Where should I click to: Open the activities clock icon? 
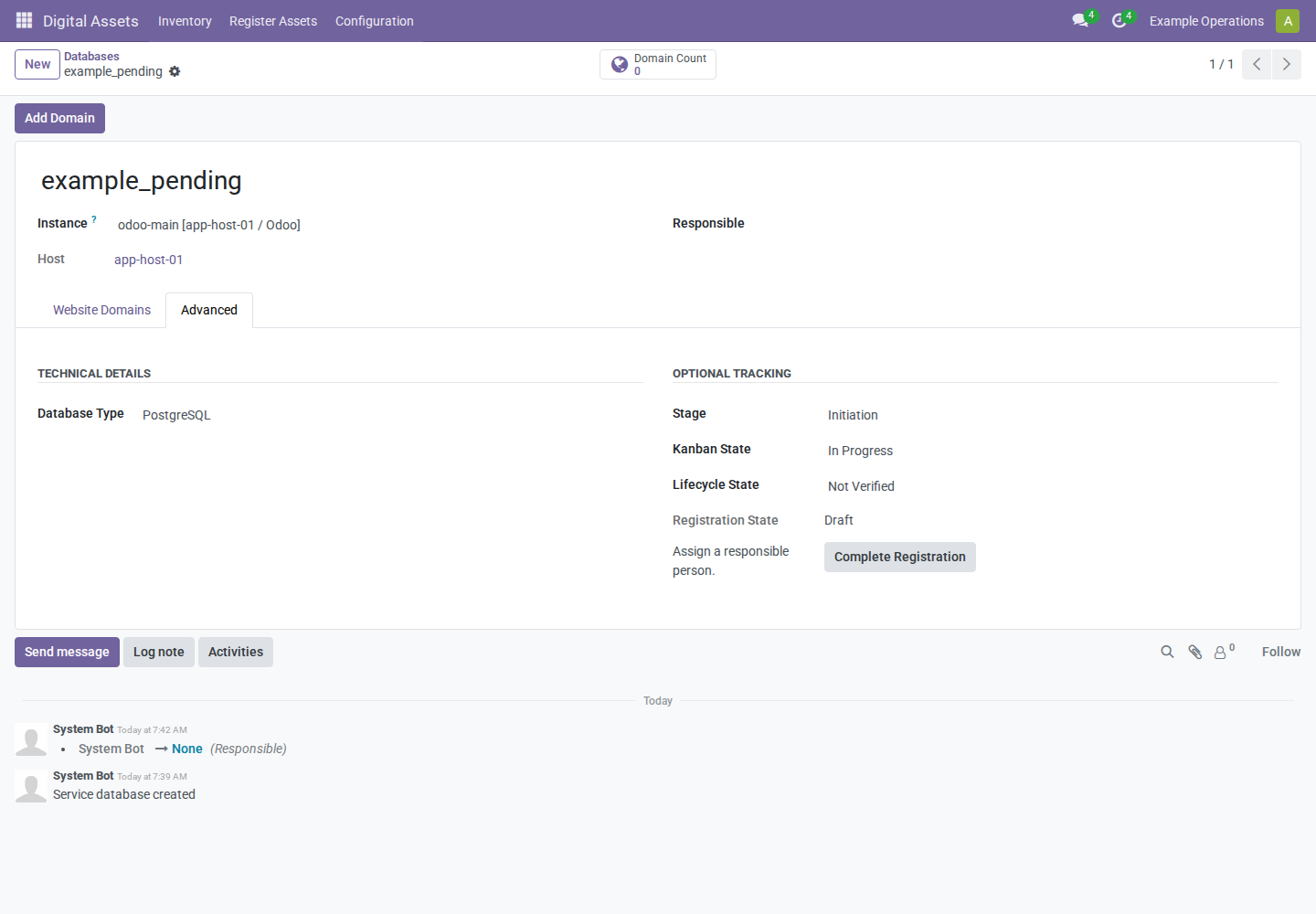click(1120, 20)
